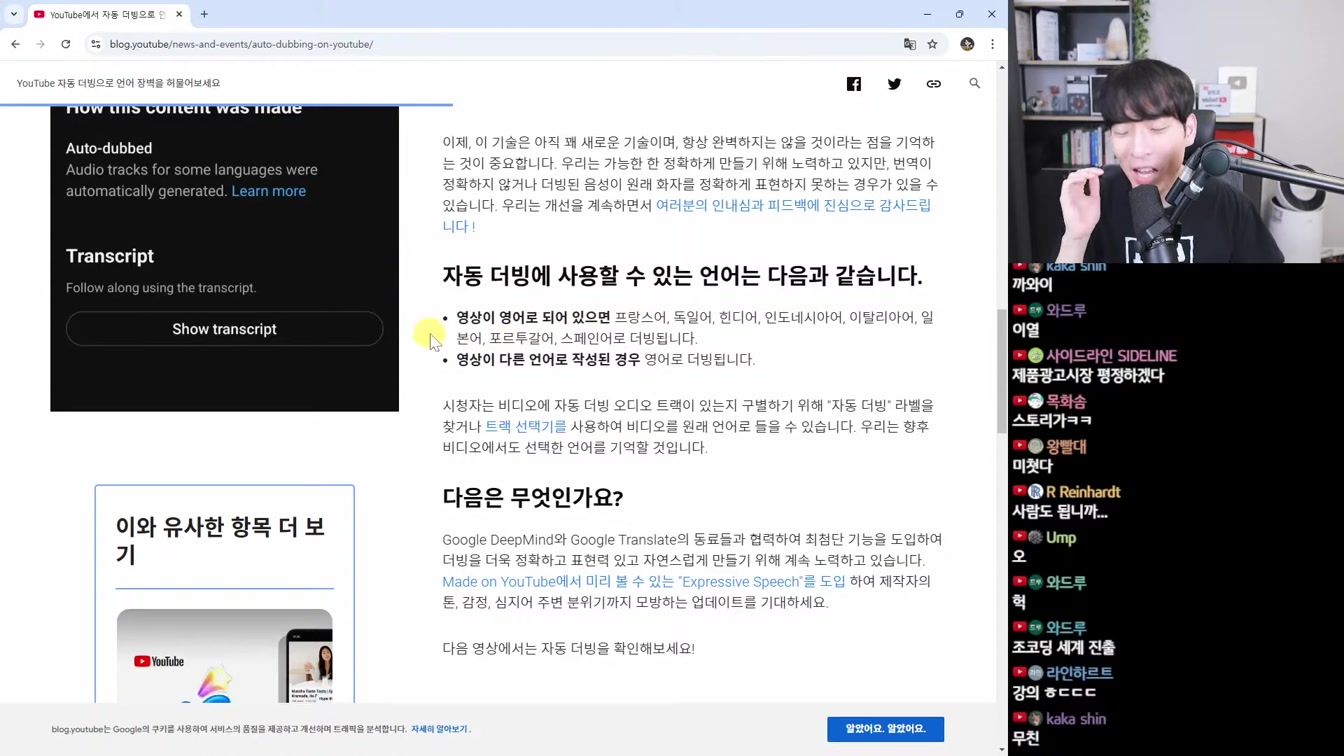This screenshot has width=1344, height=756.
Task: Open the Google Translate page icon
Action: [x=909, y=44]
